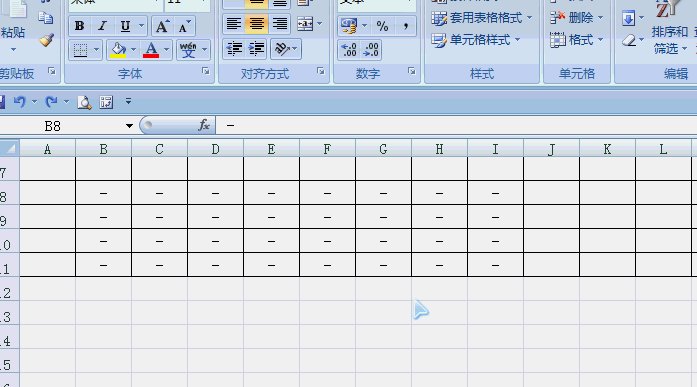Screen dimensions: 697x387
Task: Toggle center horizontal alignment
Action: (256, 24)
